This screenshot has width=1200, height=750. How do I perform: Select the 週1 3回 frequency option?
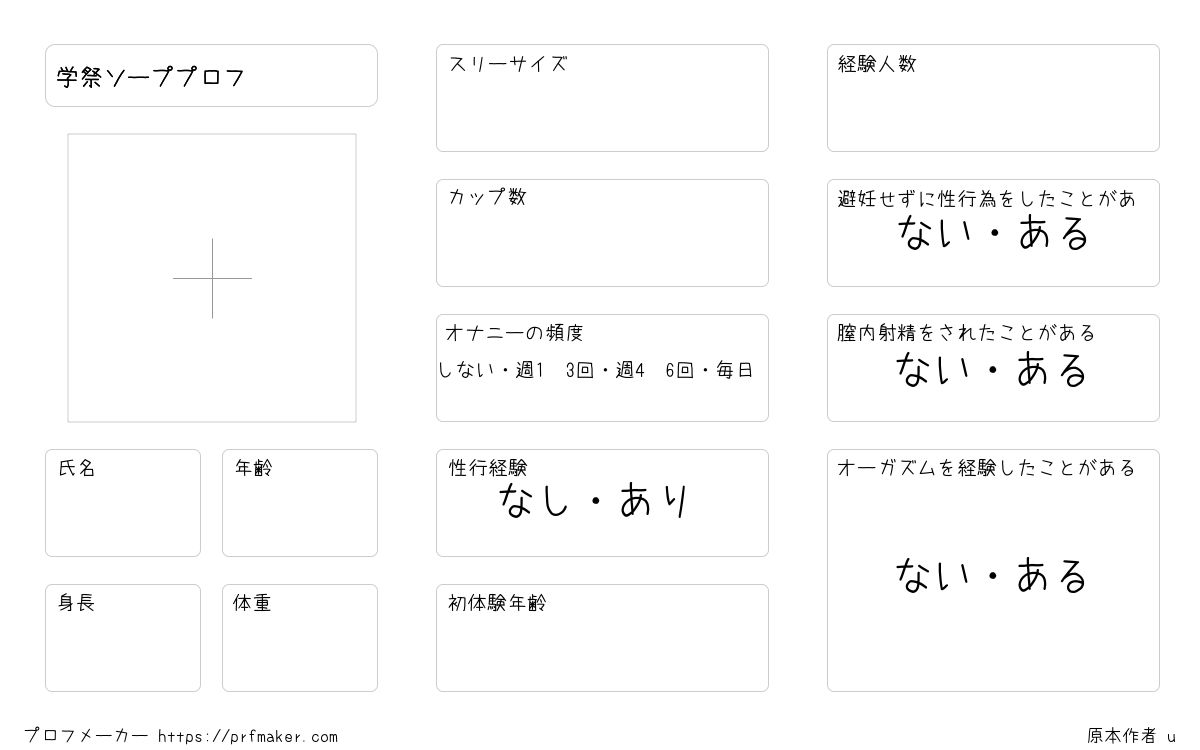point(555,370)
